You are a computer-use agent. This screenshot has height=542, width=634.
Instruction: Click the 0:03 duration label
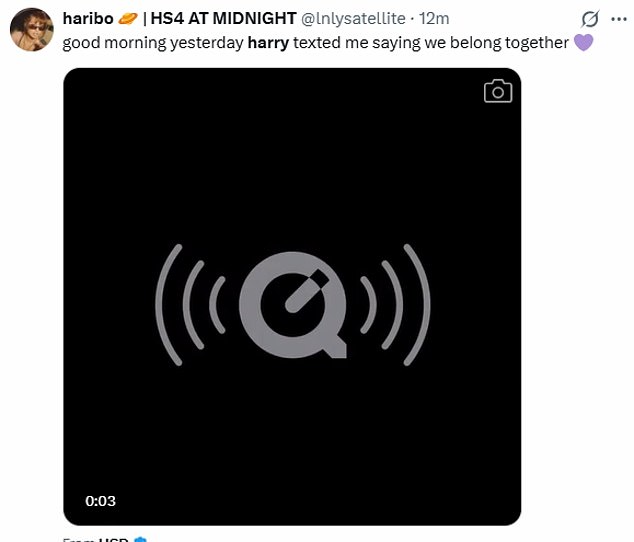point(101,501)
